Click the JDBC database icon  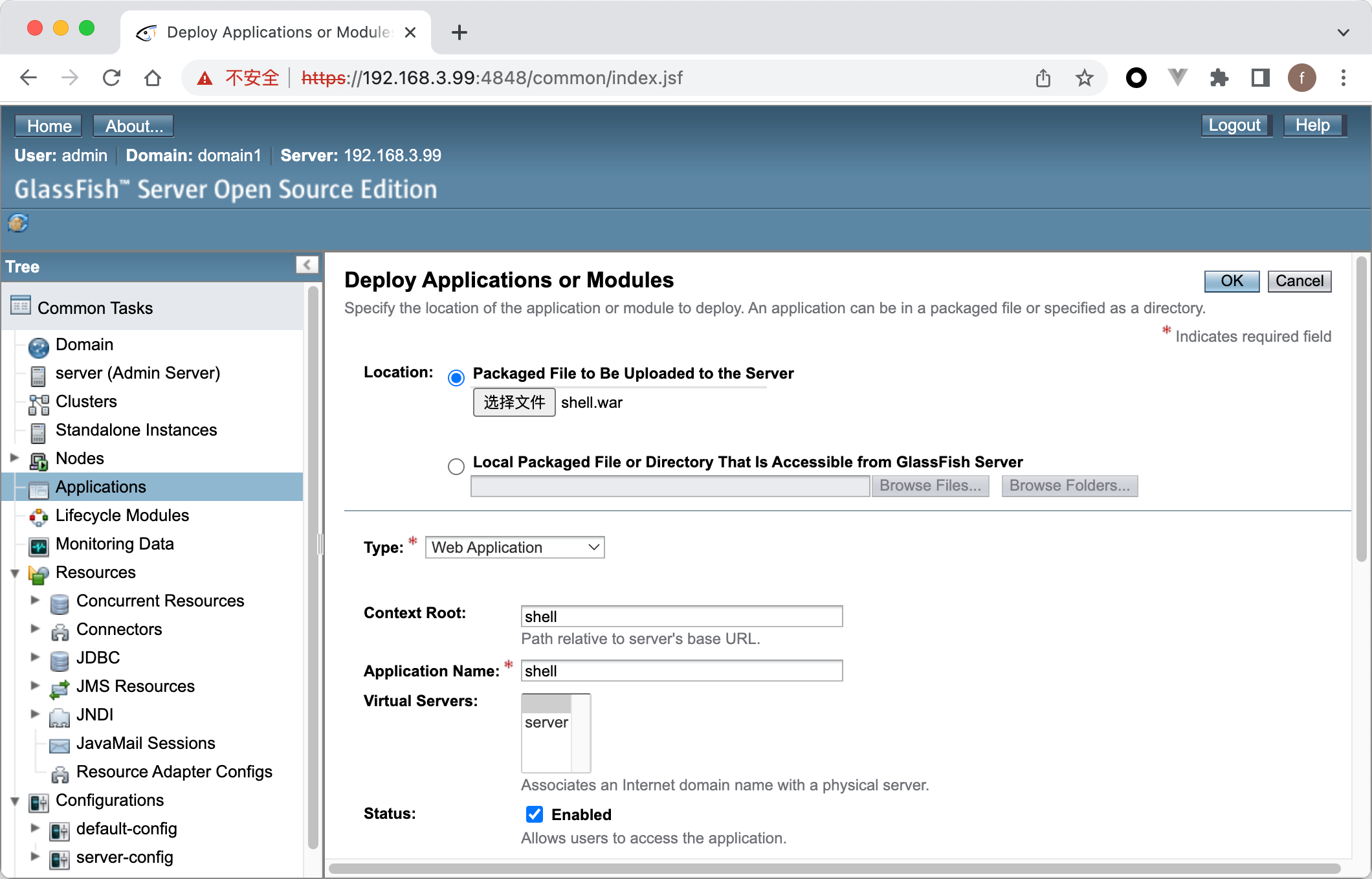pyautogui.click(x=59, y=660)
